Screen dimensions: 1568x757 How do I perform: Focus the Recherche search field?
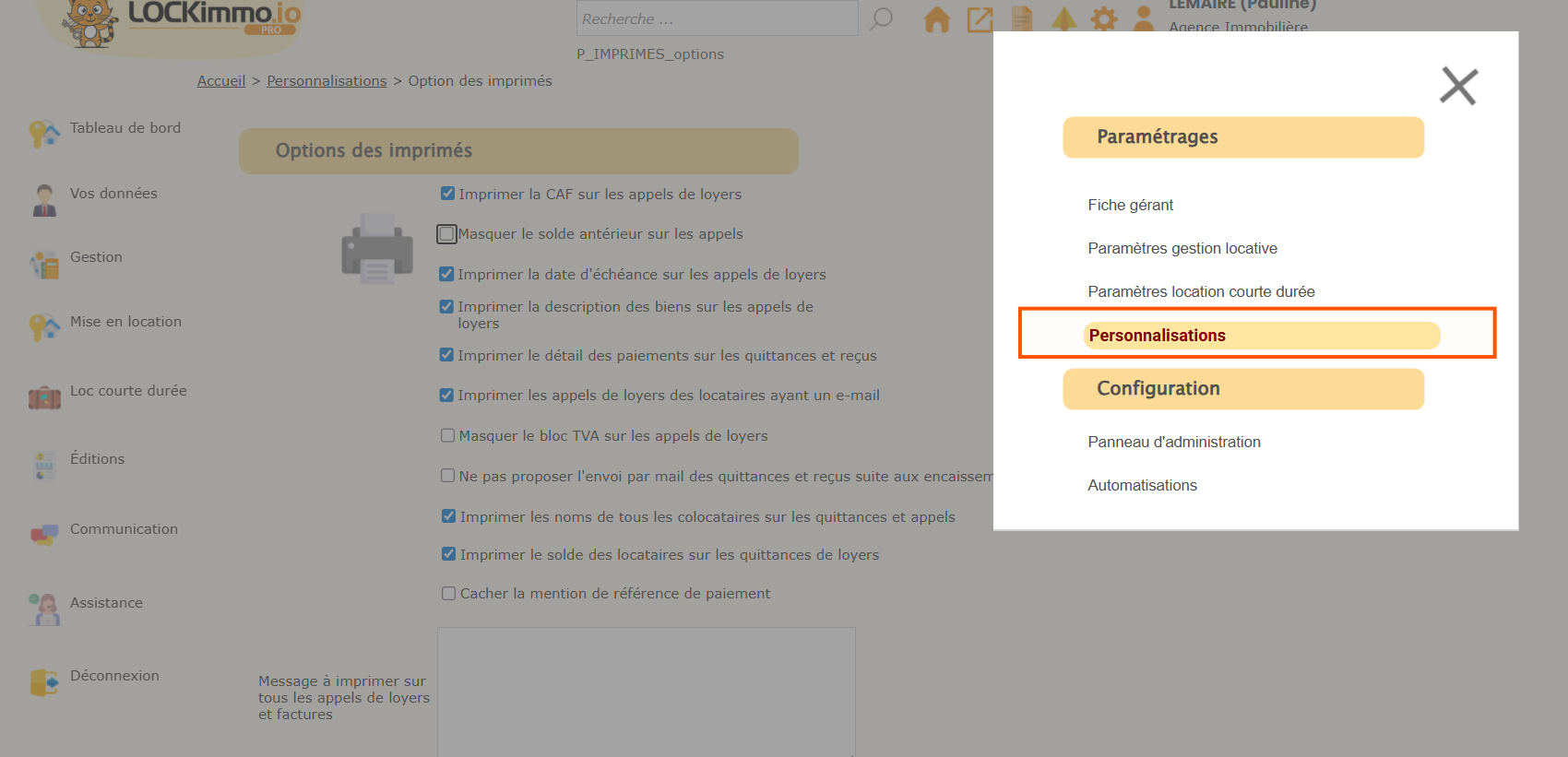point(717,19)
